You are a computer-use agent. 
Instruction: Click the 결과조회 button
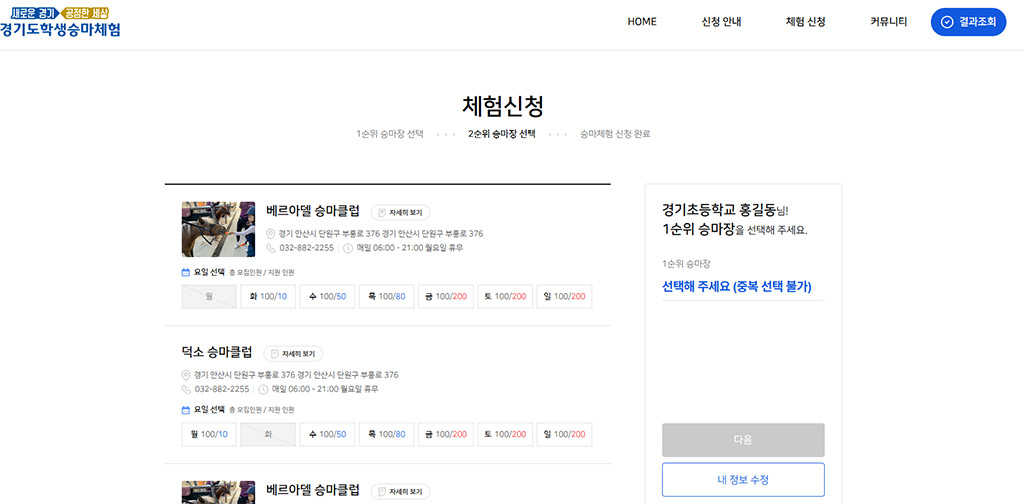click(x=968, y=22)
